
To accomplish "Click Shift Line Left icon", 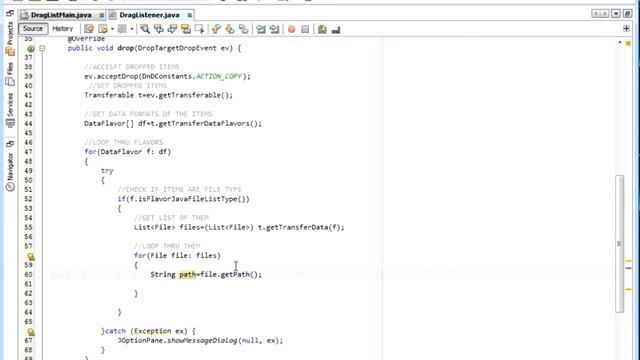I will pos(261,29).
